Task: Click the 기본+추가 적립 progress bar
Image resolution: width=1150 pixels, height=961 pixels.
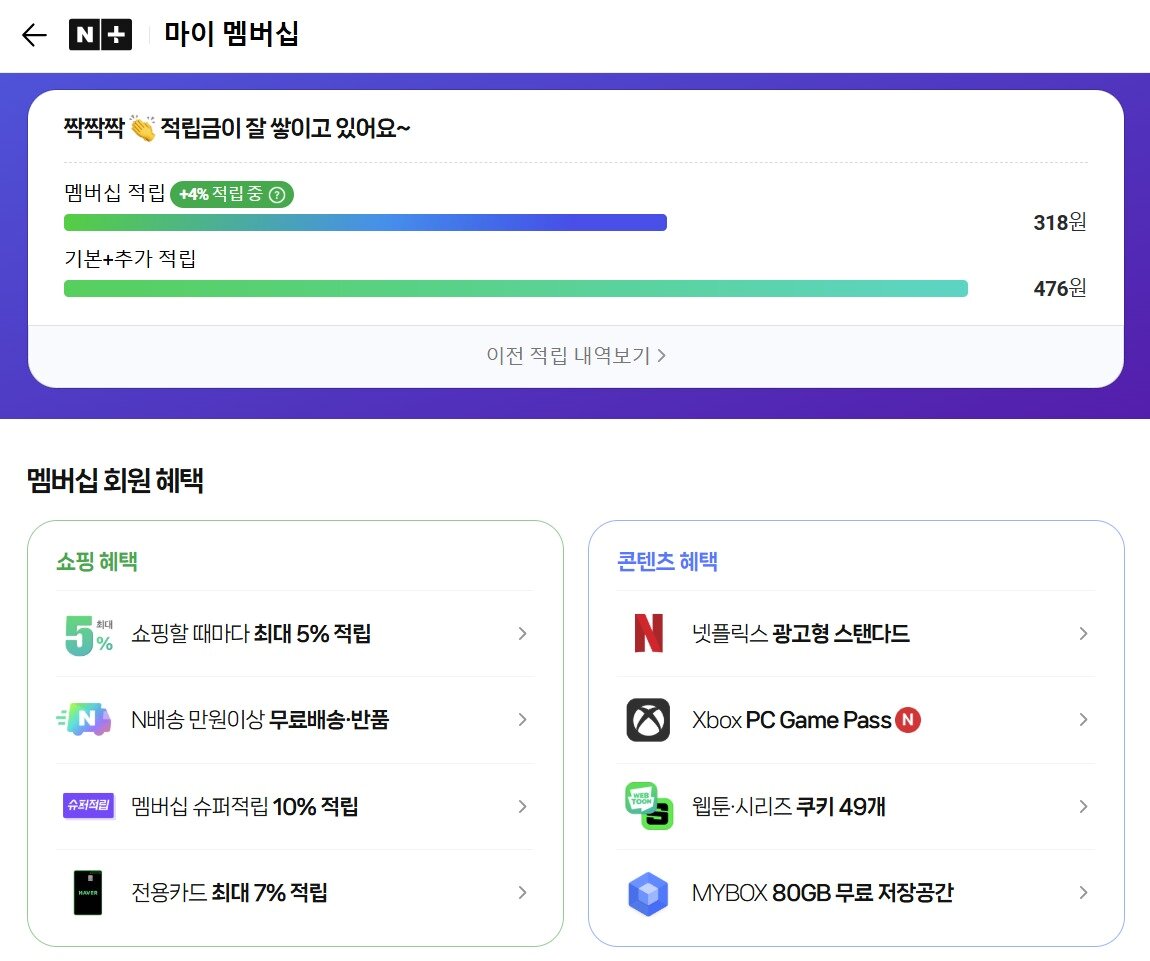Action: coord(516,288)
